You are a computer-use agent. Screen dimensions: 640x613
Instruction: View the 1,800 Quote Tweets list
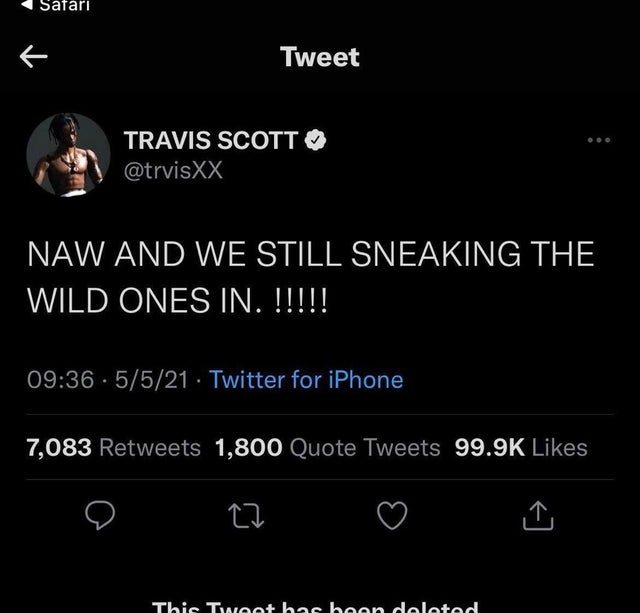pos(328,448)
